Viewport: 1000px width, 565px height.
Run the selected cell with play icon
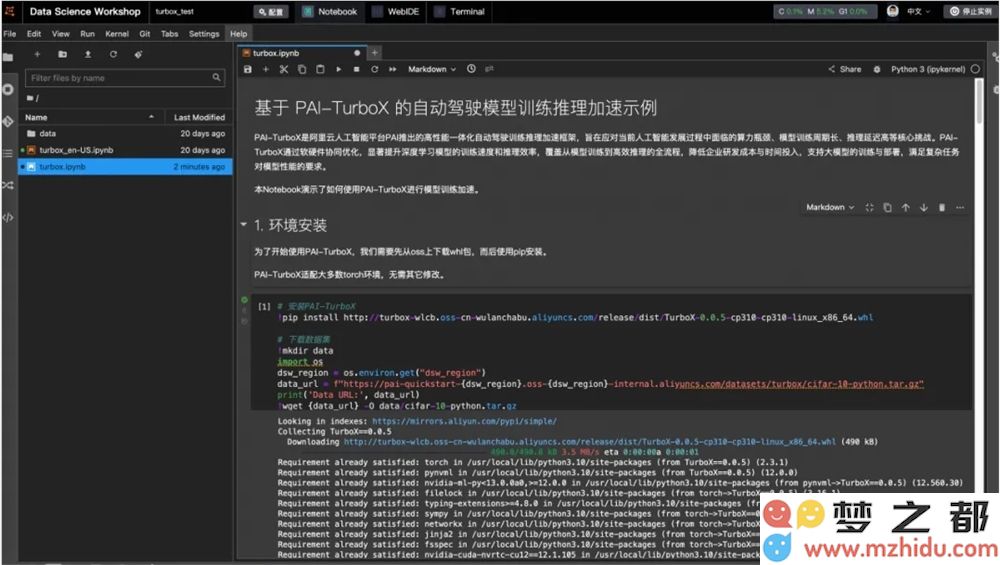pos(339,69)
